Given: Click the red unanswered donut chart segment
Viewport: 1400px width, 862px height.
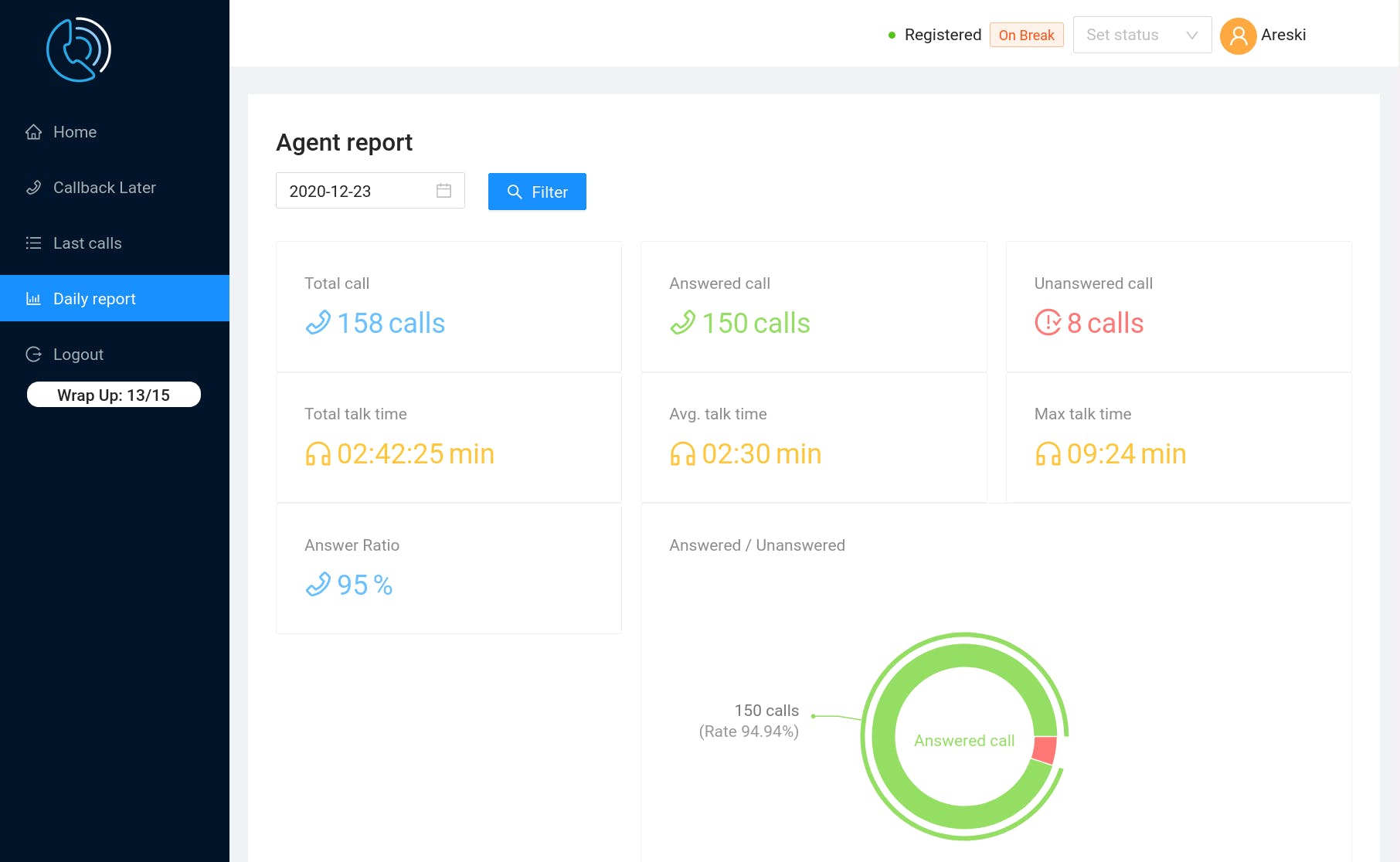Looking at the screenshot, I should 1045,749.
